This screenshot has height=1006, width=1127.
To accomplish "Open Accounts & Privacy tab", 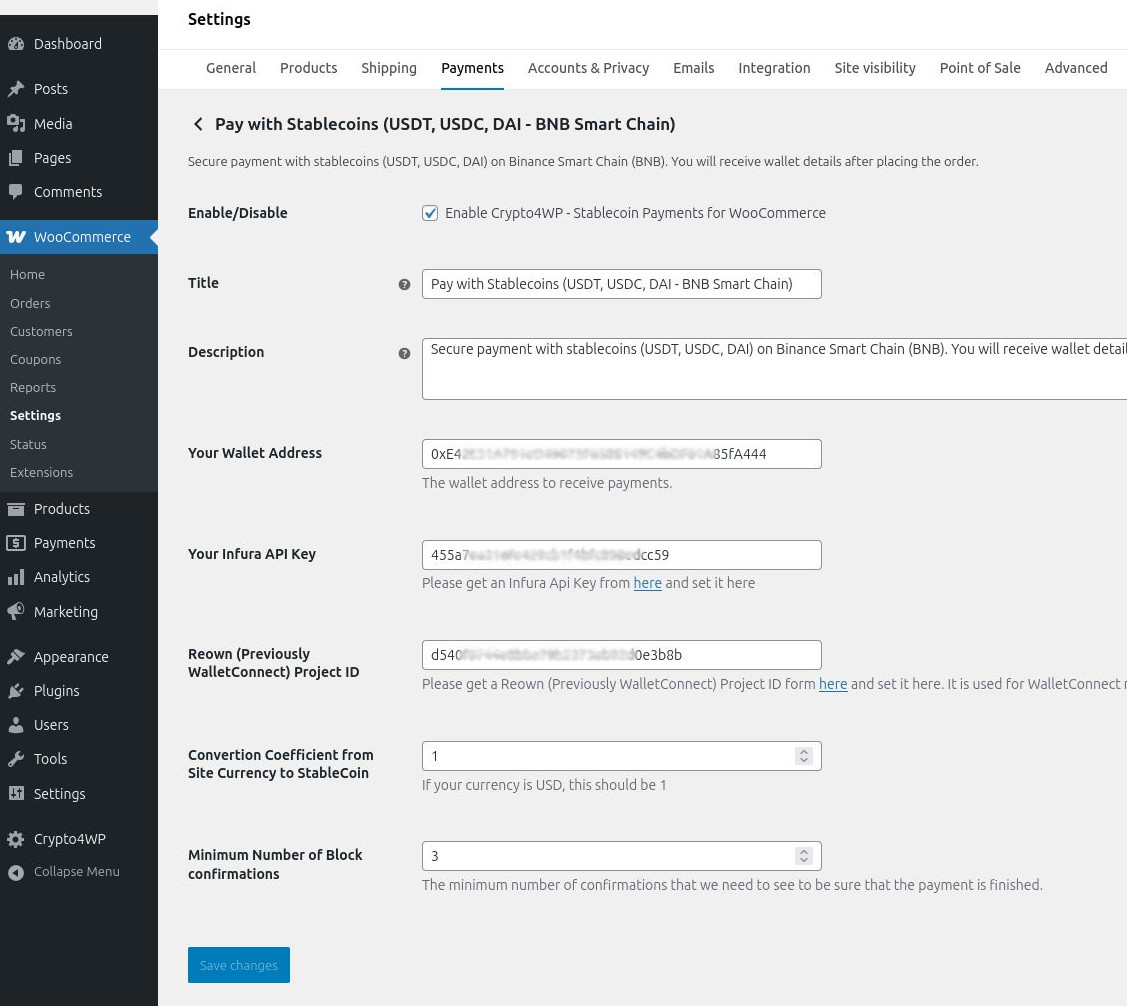I will [588, 68].
